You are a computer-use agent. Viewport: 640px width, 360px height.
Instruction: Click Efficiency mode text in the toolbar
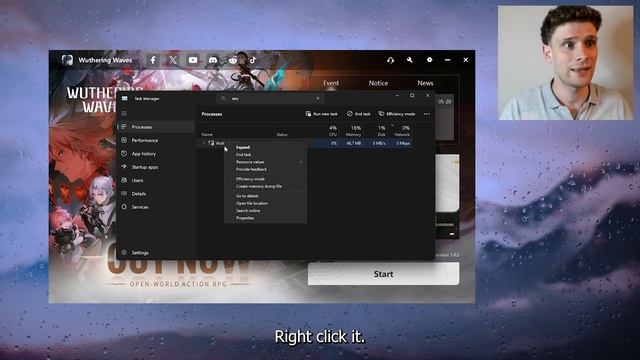click(401, 114)
